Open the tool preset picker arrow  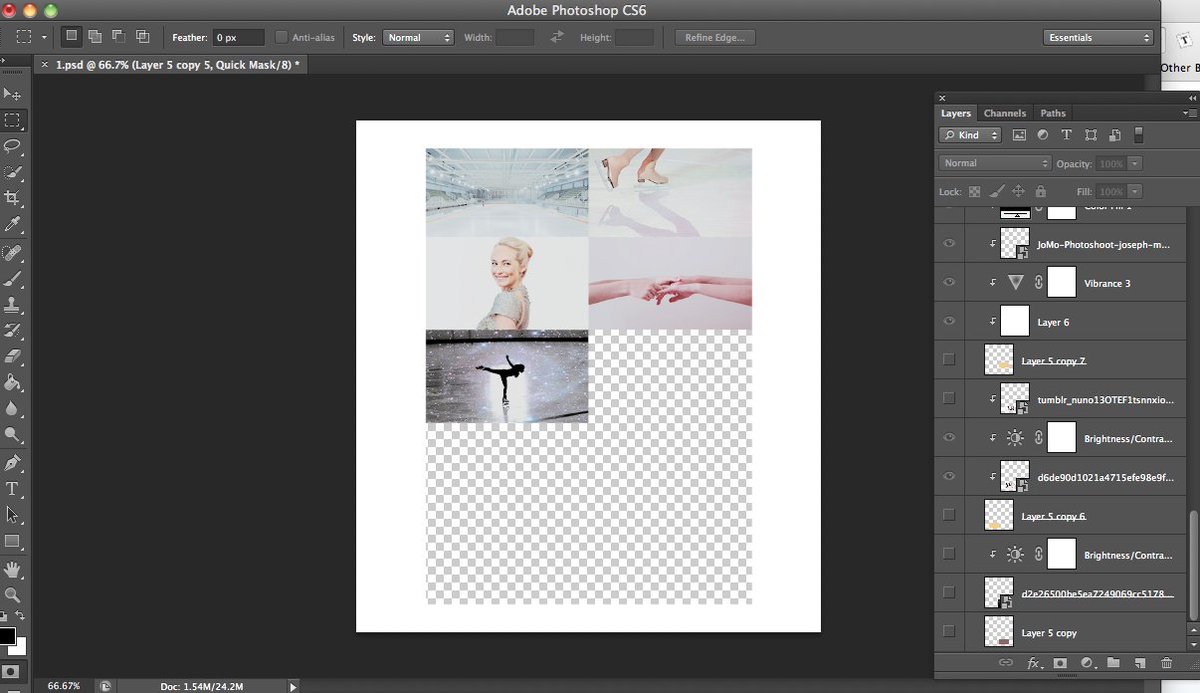point(44,37)
